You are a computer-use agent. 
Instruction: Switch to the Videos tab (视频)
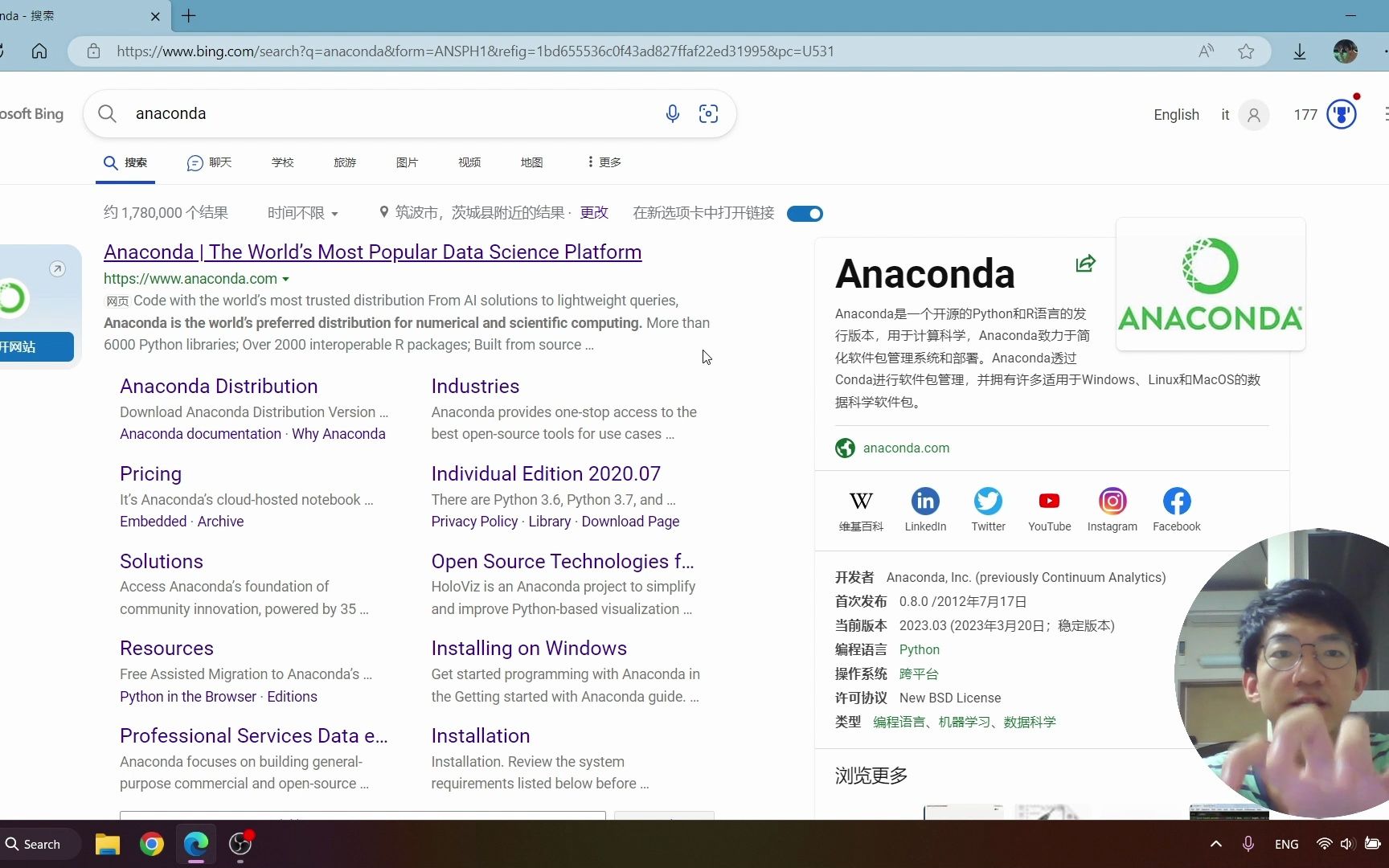pos(469,162)
